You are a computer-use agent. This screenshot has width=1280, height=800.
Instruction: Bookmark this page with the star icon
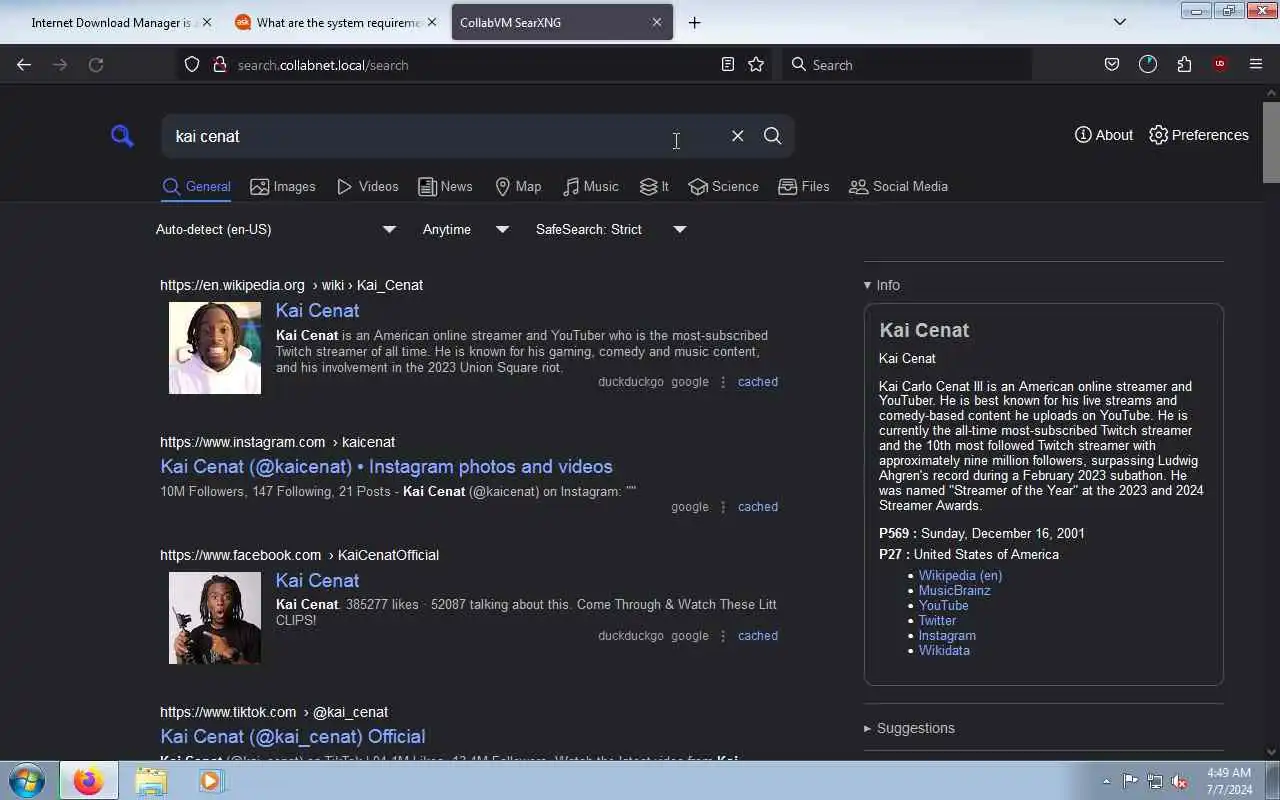coord(756,65)
